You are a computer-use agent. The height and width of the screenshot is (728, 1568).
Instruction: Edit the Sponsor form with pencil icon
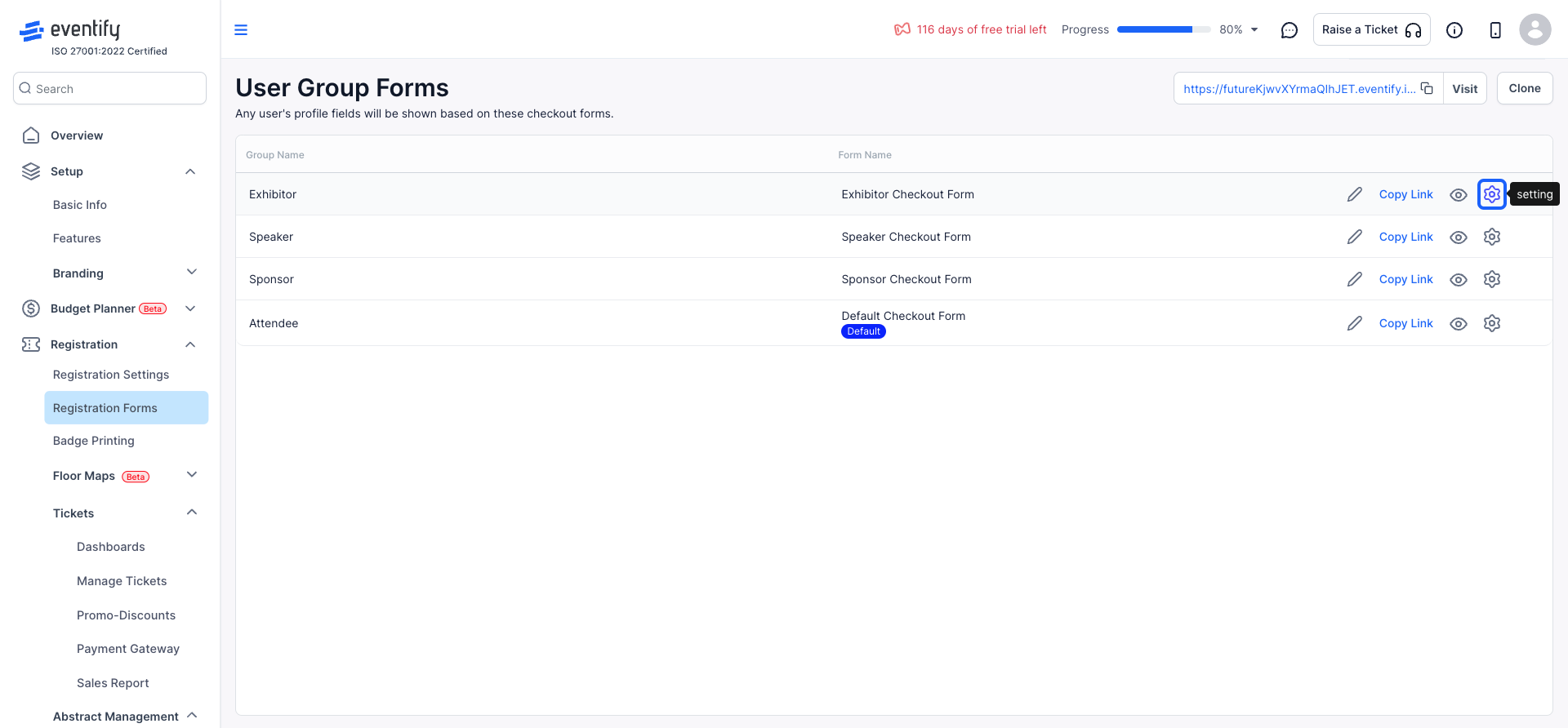1355,279
